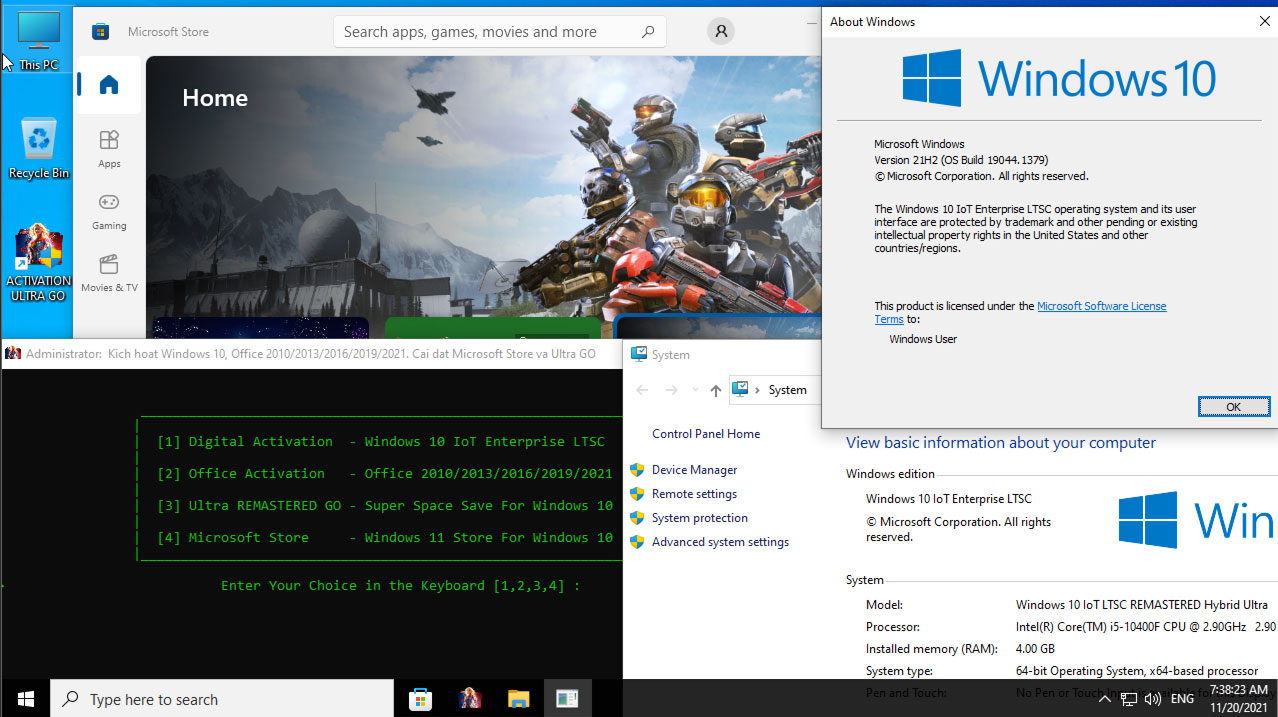Click the Microsoft Store logo icon
This screenshot has width=1278, height=717.
[x=100, y=32]
